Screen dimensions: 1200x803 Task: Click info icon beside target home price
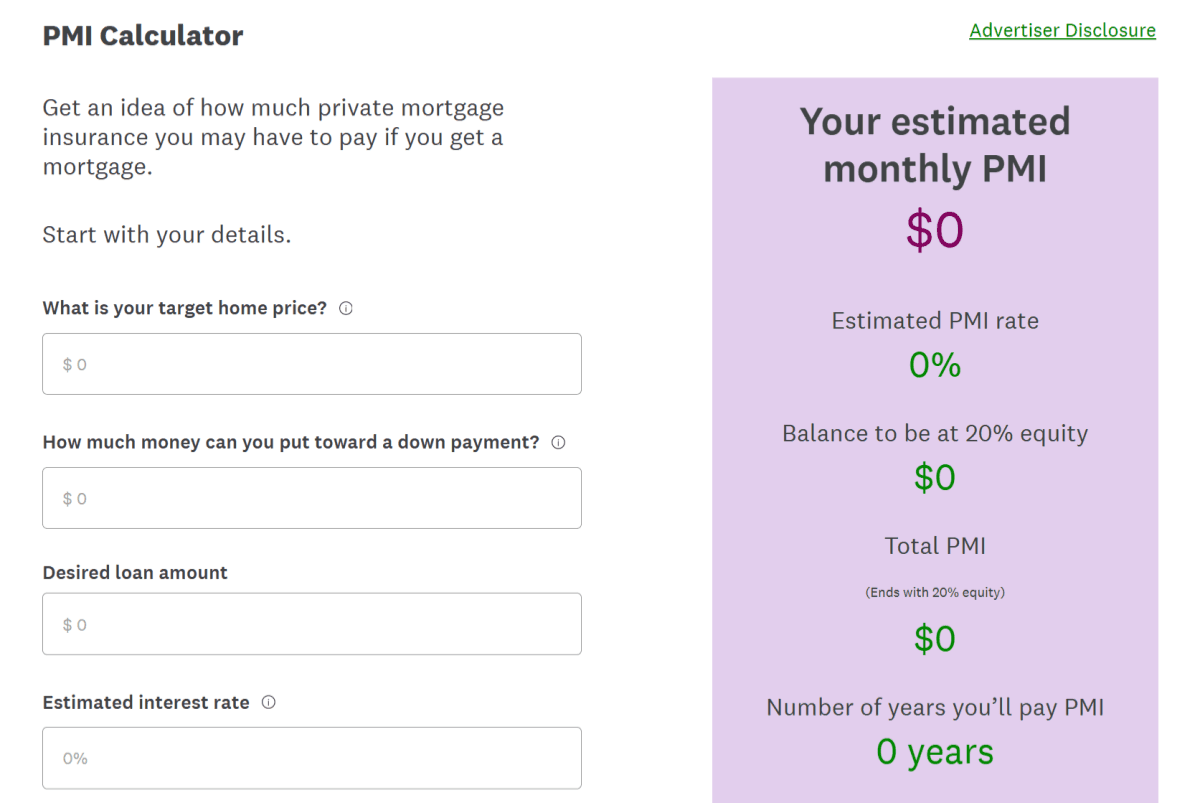pyautogui.click(x=346, y=309)
